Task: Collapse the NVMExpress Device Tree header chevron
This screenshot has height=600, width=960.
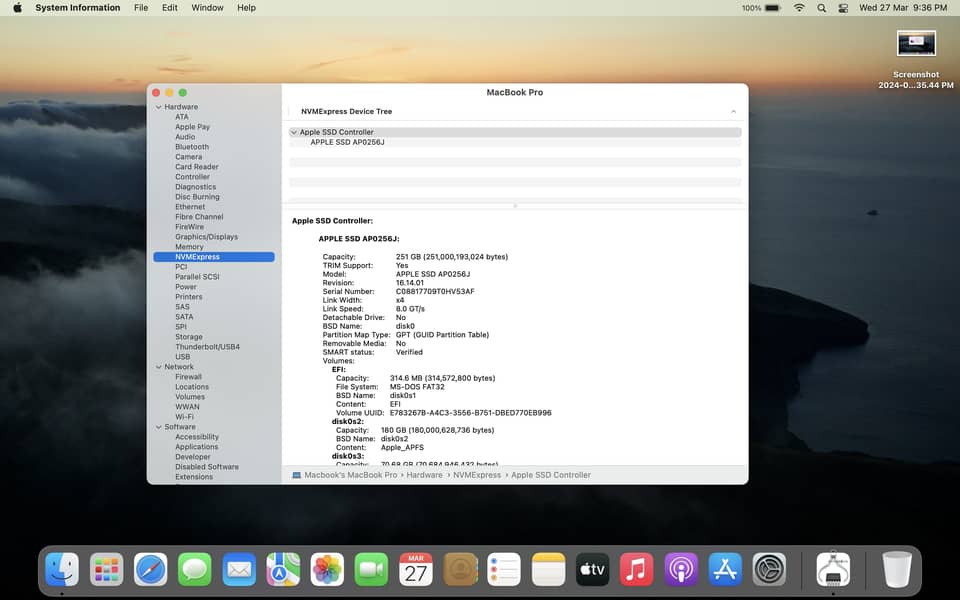Action: (x=733, y=112)
